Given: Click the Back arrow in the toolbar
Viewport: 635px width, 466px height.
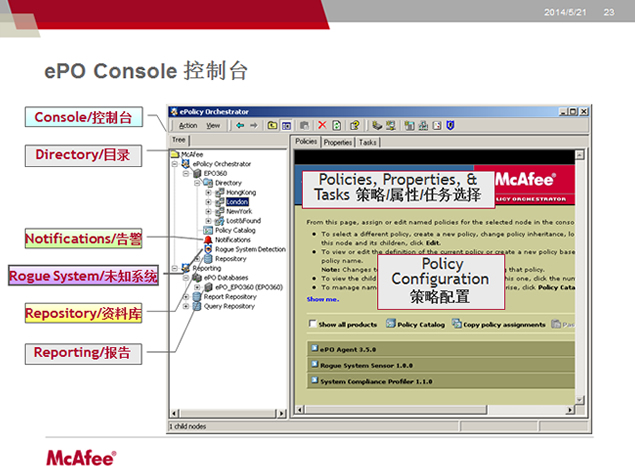Looking at the screenshot, I should [240, 126].
